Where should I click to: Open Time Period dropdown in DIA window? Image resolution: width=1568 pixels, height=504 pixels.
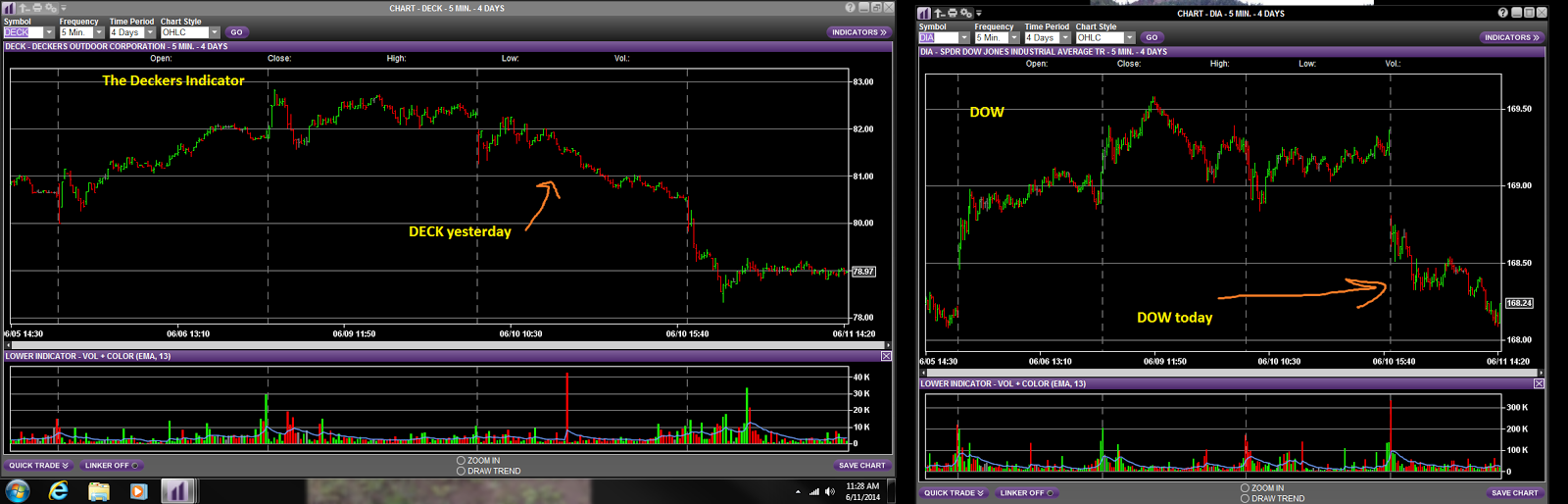tap(1065, 38)
